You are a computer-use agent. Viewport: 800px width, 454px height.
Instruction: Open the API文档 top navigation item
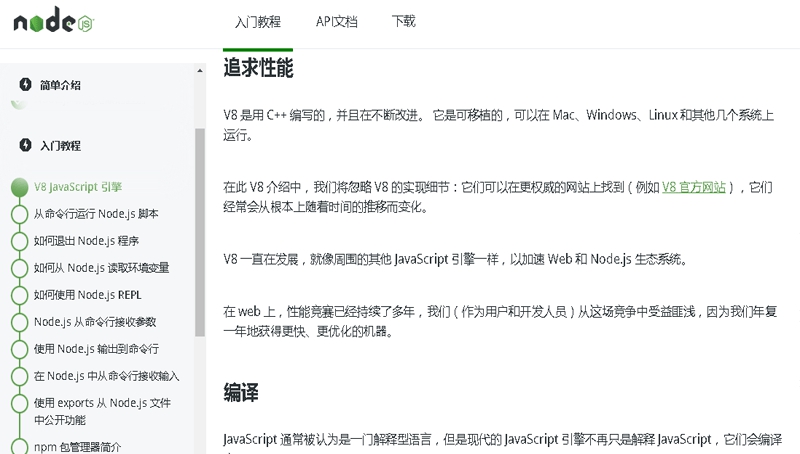click(336, 21)
